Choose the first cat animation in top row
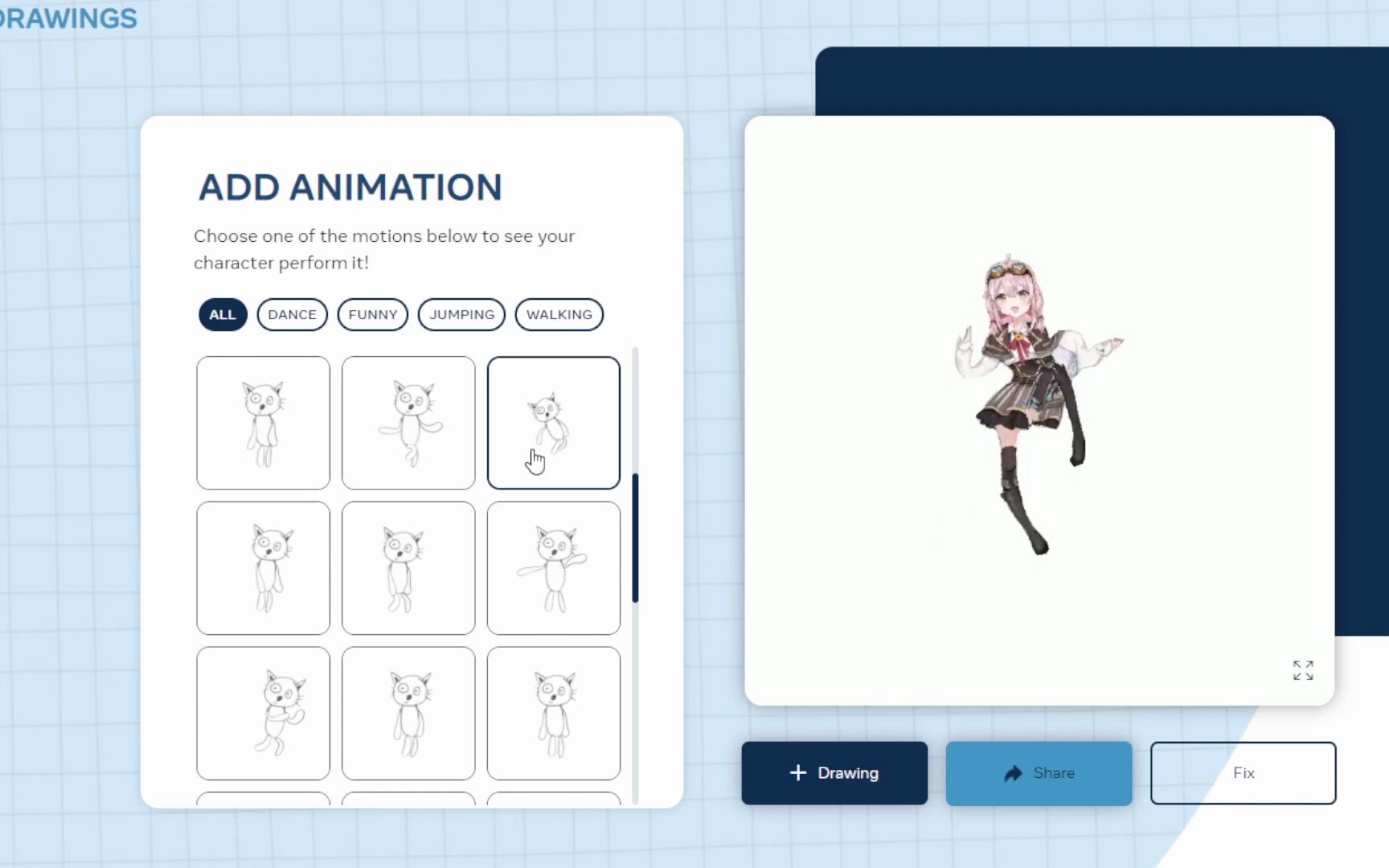 (263, 423)
